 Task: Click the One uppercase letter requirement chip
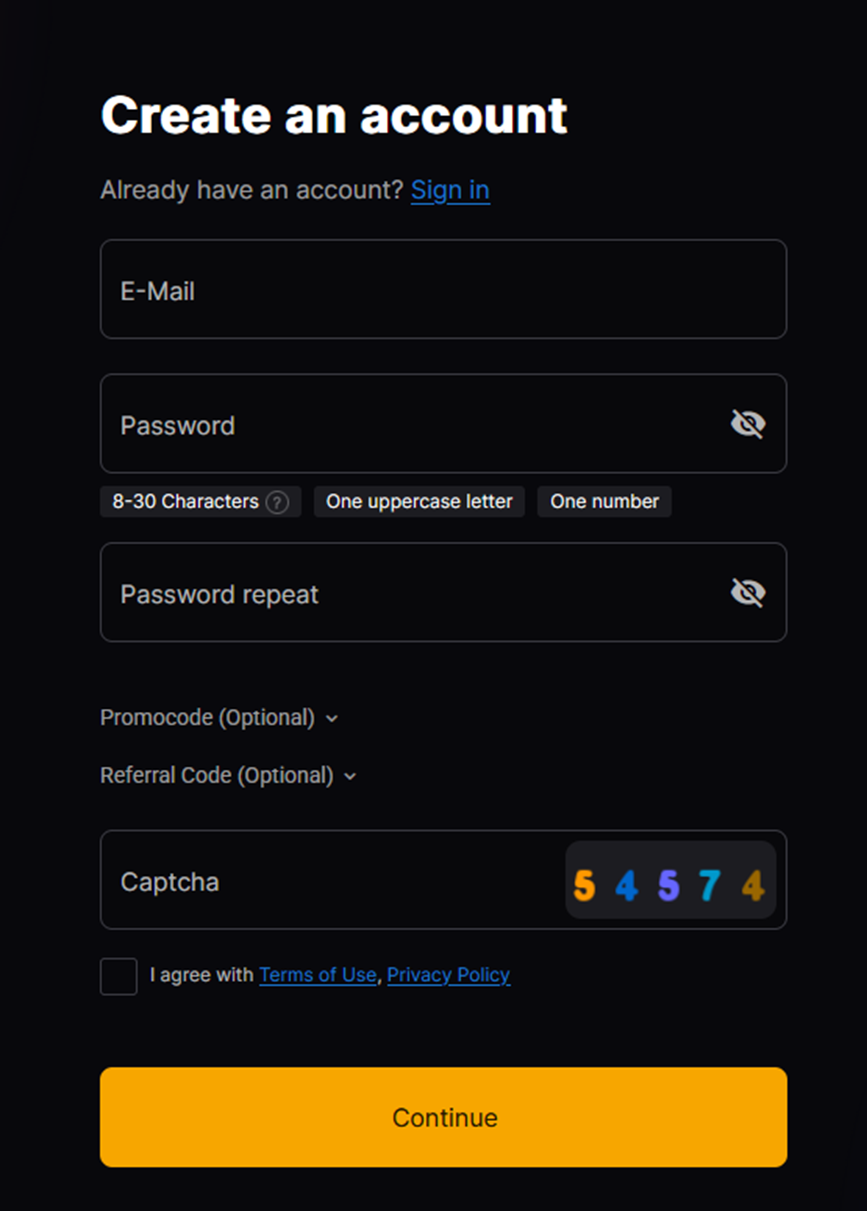pos(419,502)
